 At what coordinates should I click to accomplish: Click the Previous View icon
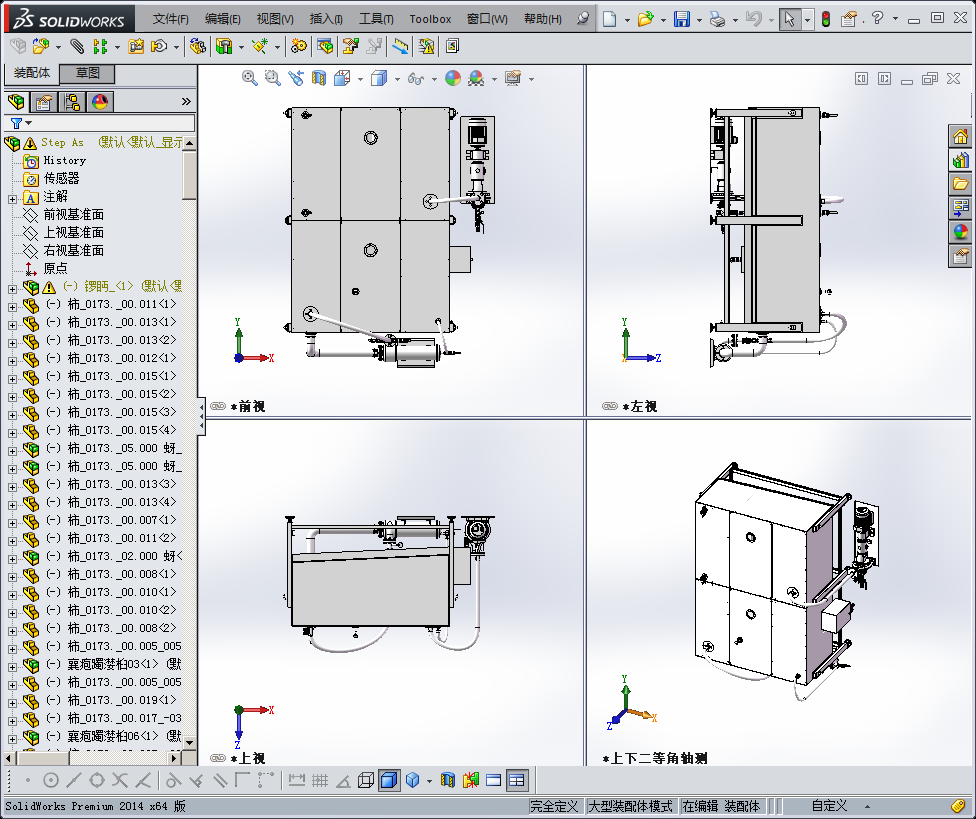(x=296, y=78)
